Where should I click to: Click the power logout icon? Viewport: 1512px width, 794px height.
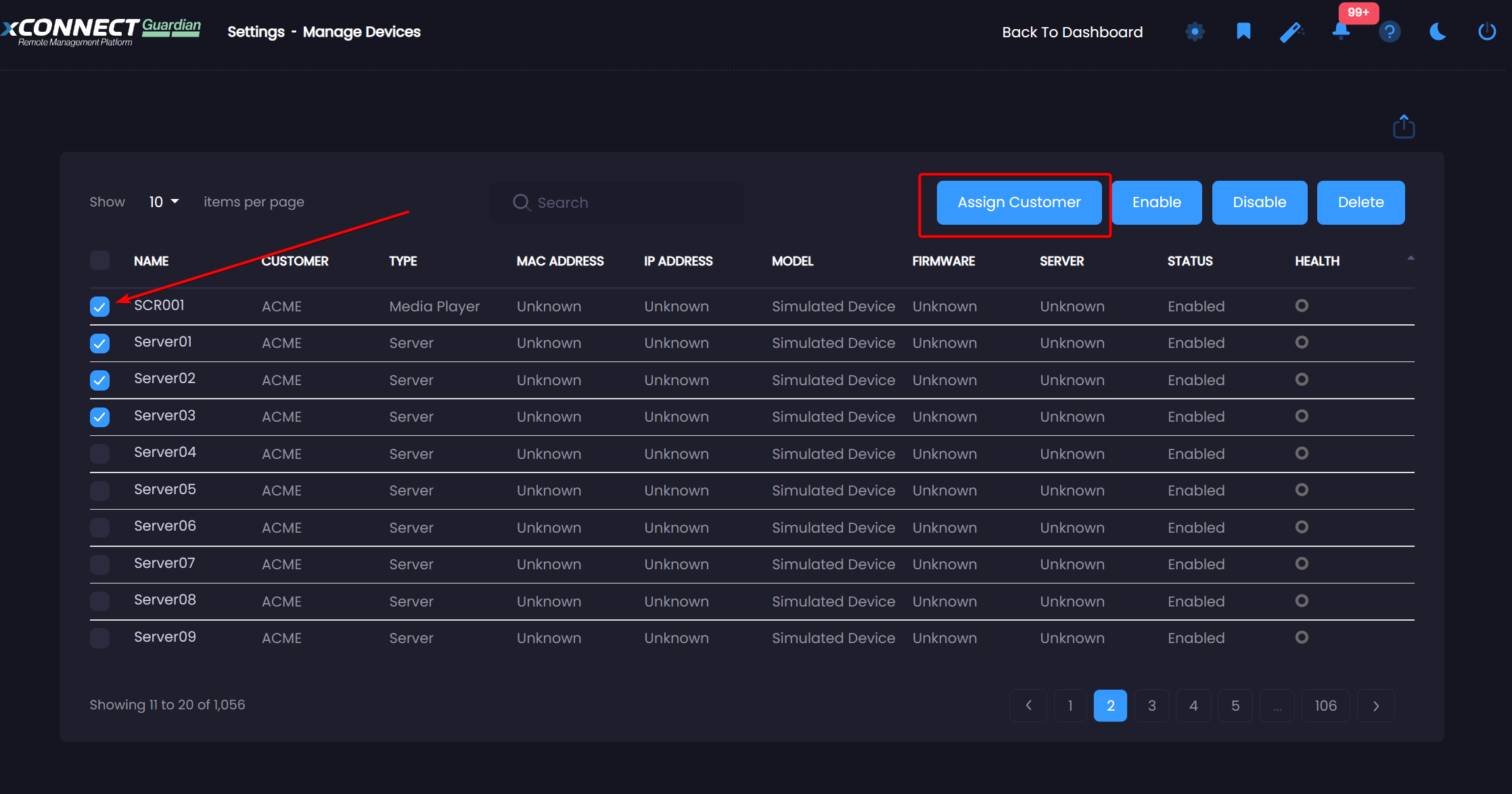click(1487, 32)
